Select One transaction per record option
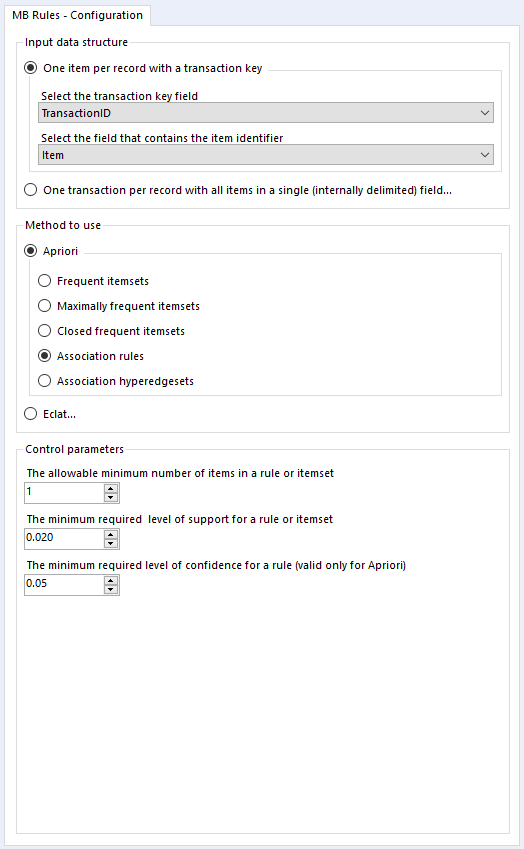 point(31,190)
